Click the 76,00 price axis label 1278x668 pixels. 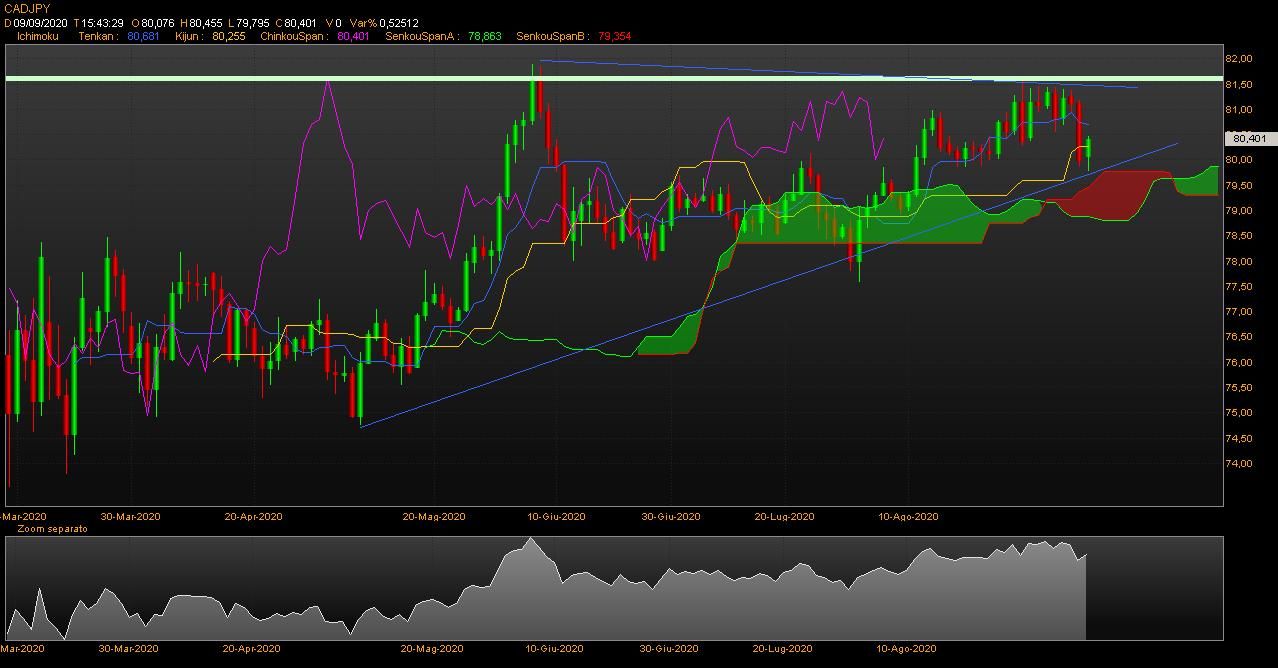1238,362
